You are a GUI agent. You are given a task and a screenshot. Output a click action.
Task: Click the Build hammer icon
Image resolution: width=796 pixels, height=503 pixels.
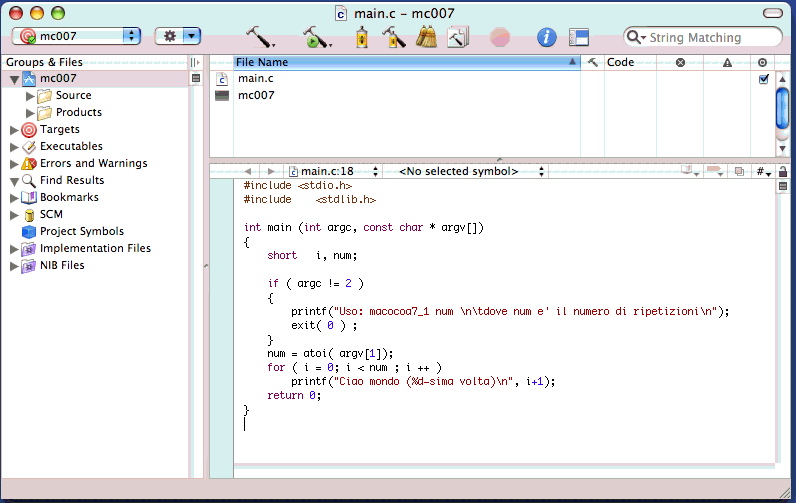(259, 37)
